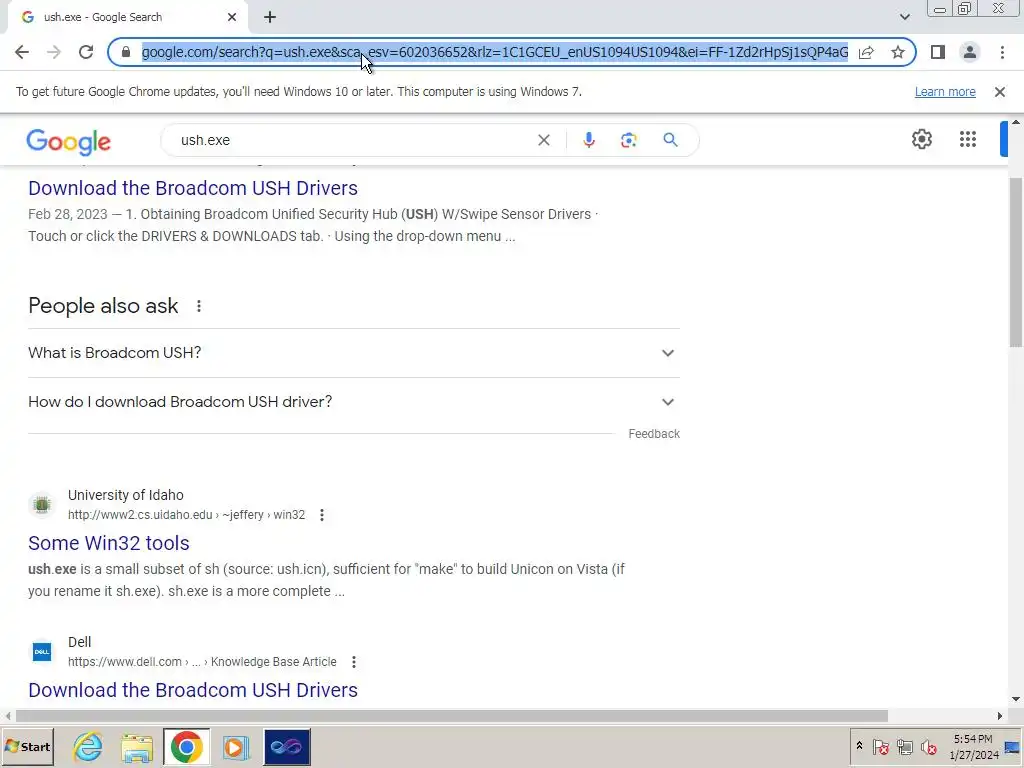Share this page from address bar
Screen dimensions: 1024x768
click(x=867, y=52)
